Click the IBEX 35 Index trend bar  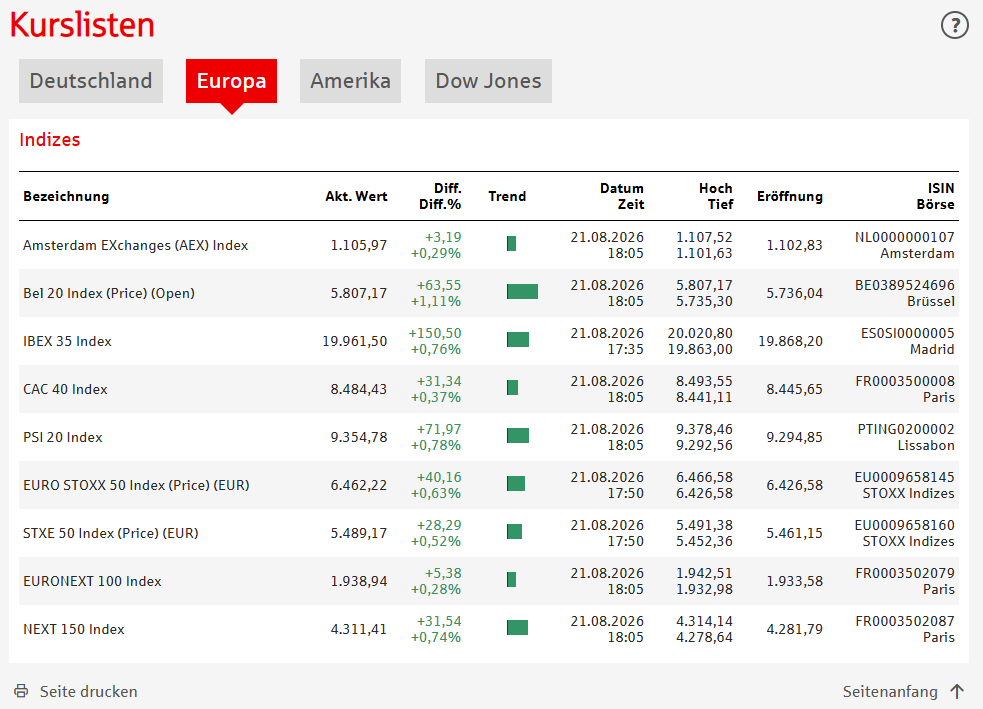click(518, 340)
